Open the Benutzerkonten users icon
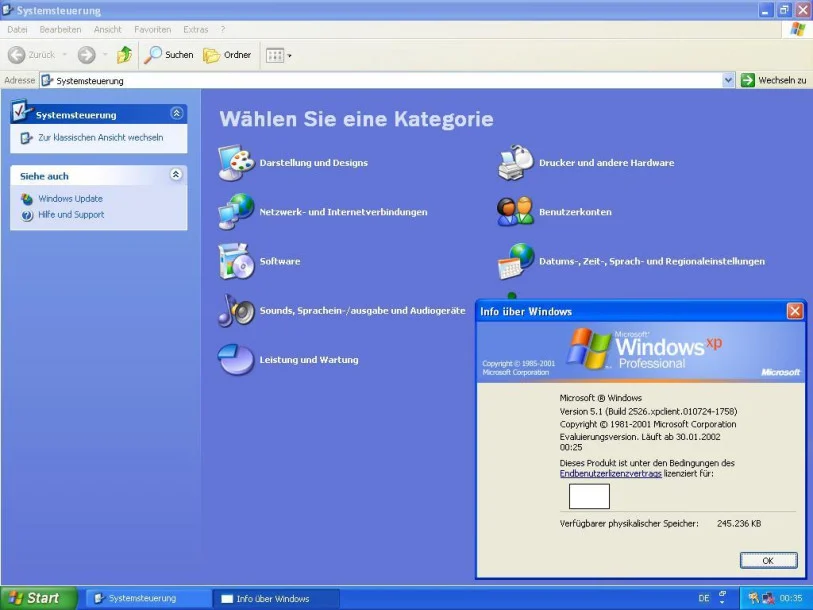This screenshot has width=813, height=610. 515,212
